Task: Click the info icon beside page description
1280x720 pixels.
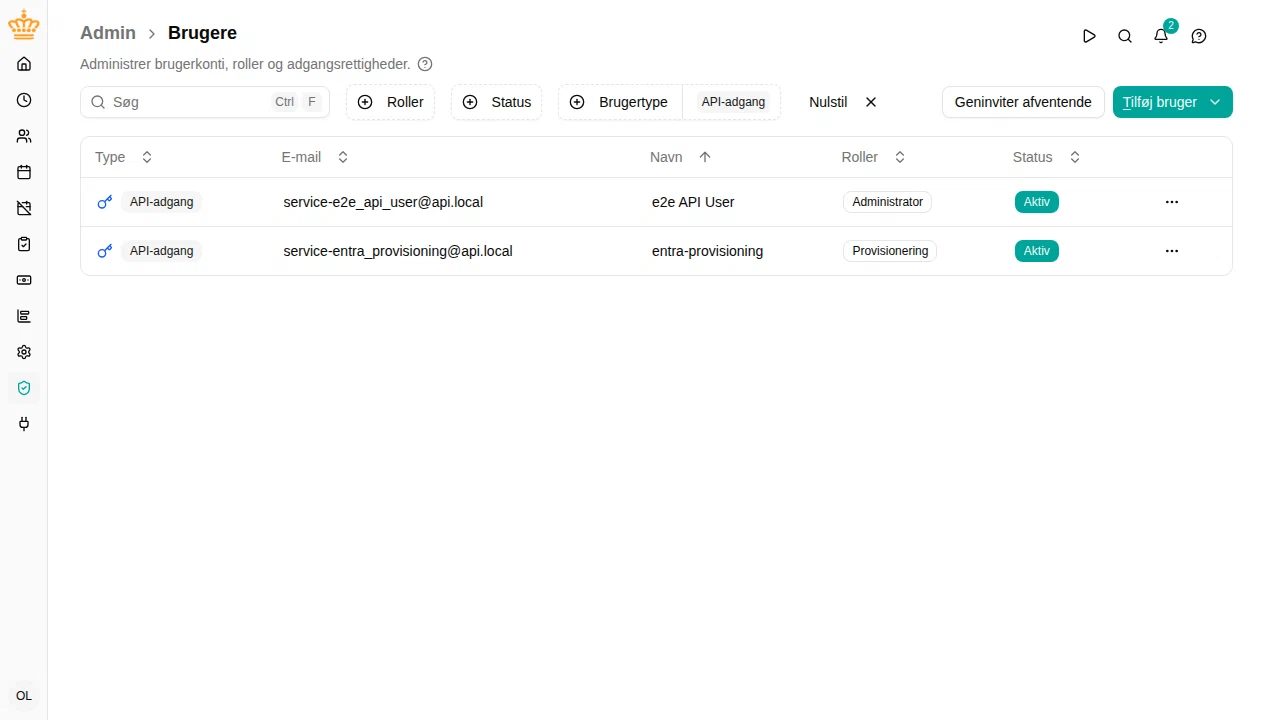Action: [425, 64]
